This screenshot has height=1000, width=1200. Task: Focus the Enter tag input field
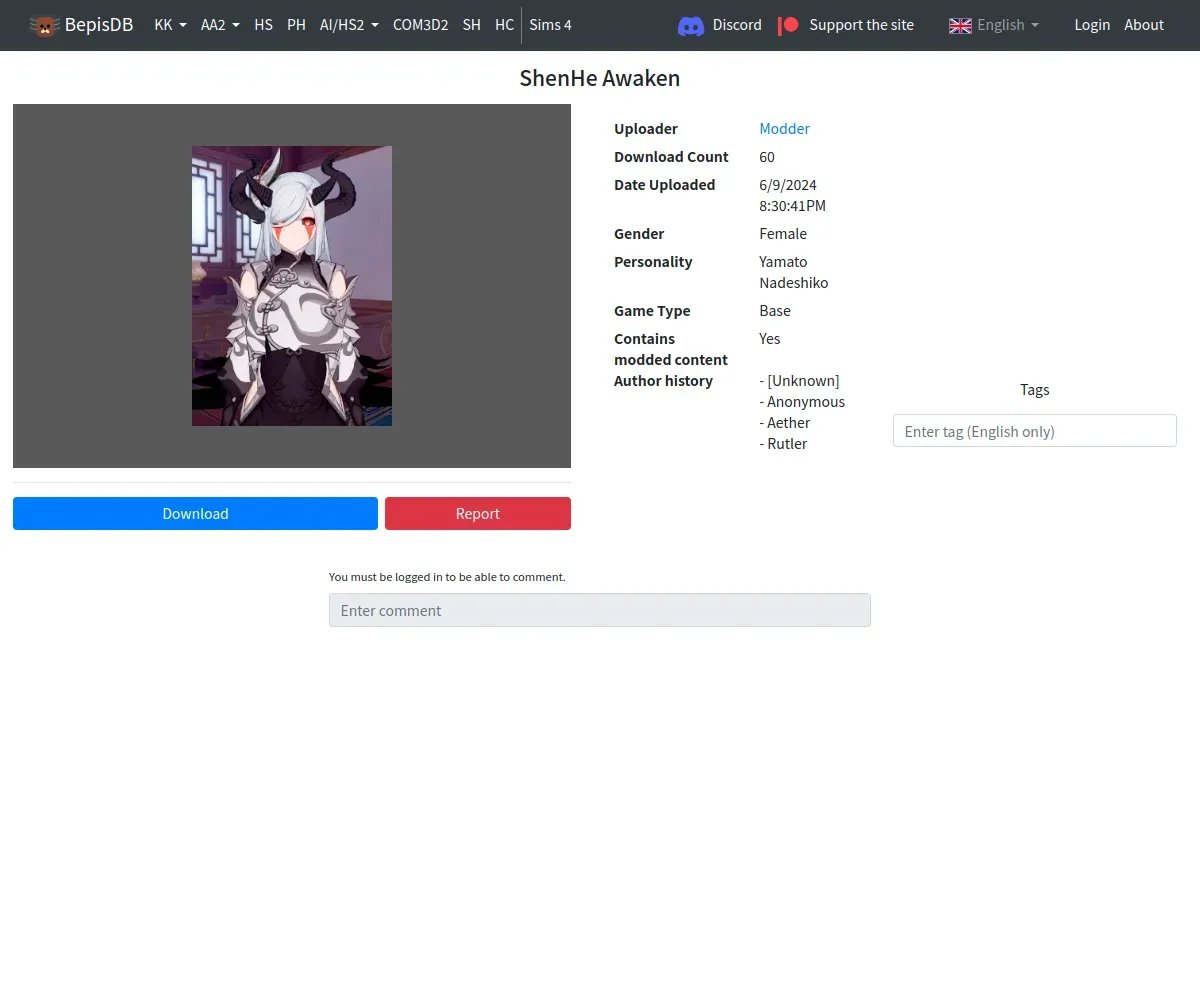[x=1034, y=431]
